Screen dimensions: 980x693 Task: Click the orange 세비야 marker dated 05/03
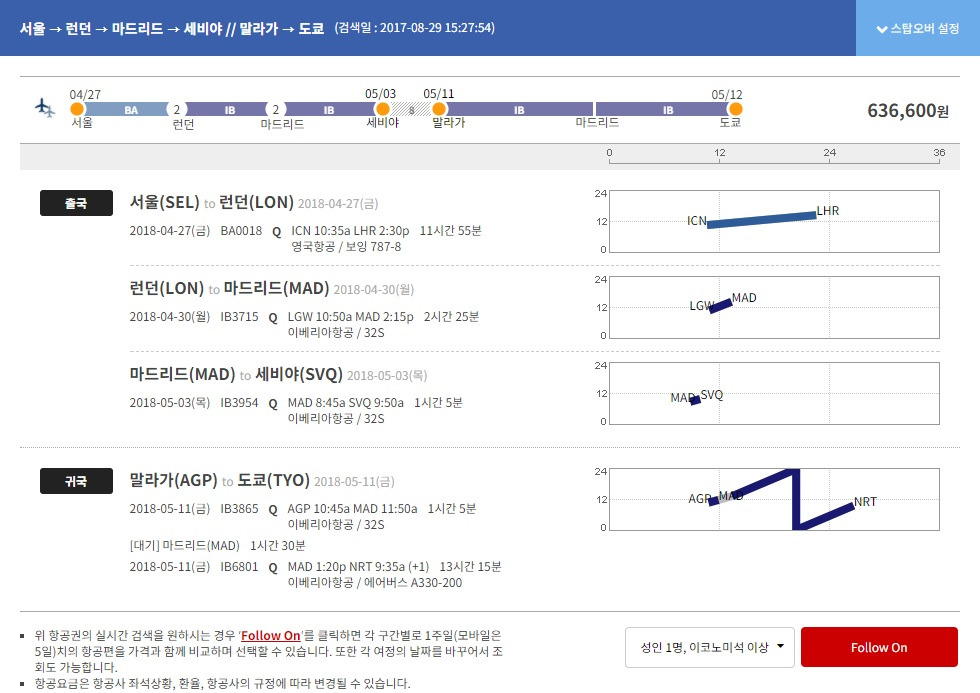tap(382, 109)
